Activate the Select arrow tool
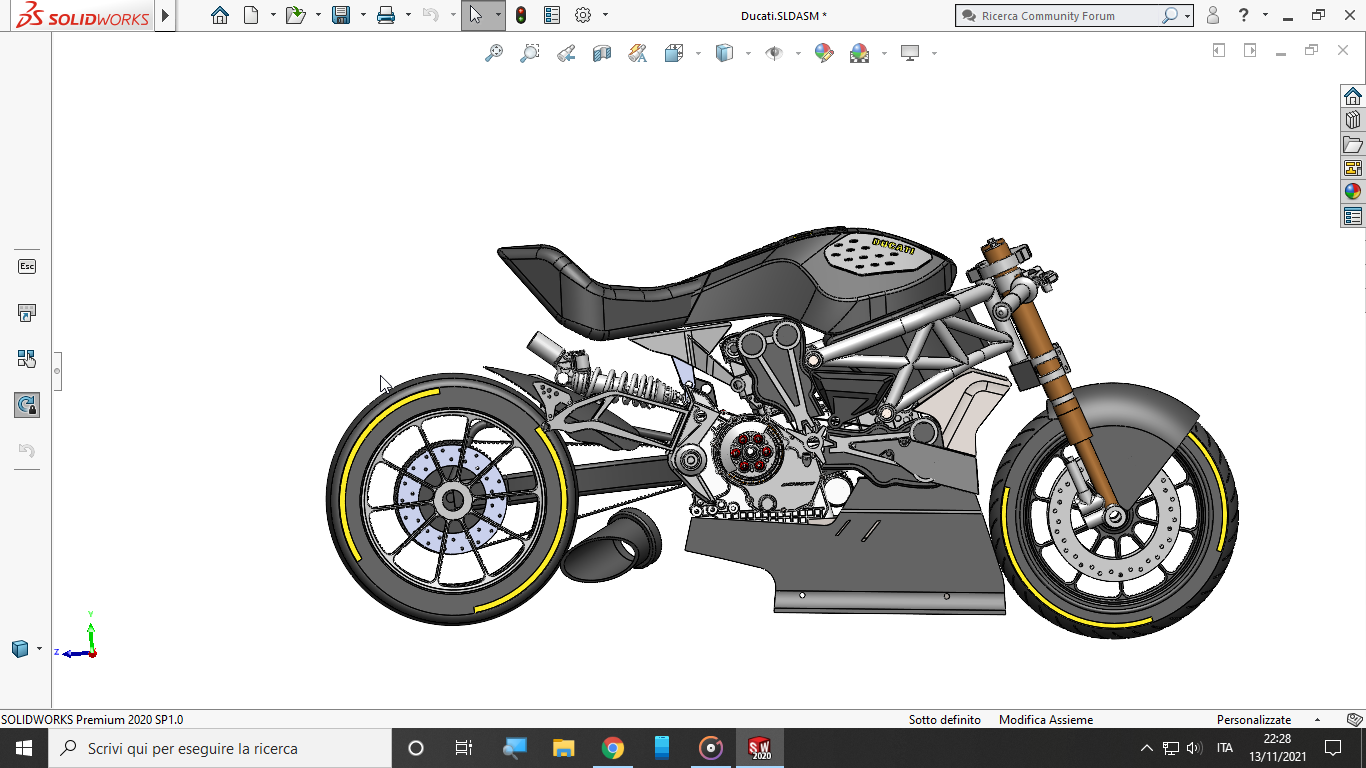This screenshot has height=768, width=1366. coord(476,15)
